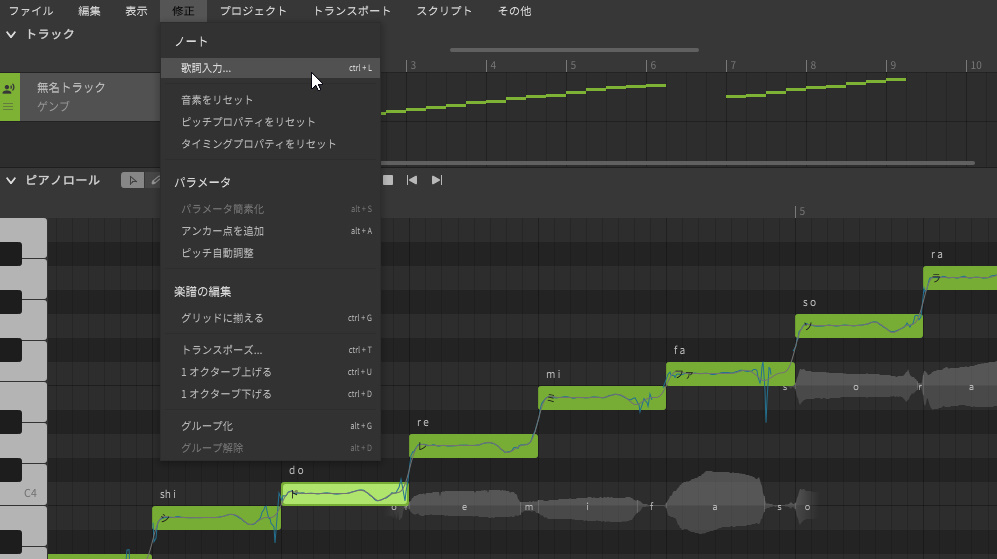Click the track singer icon

tap(9, 88)
